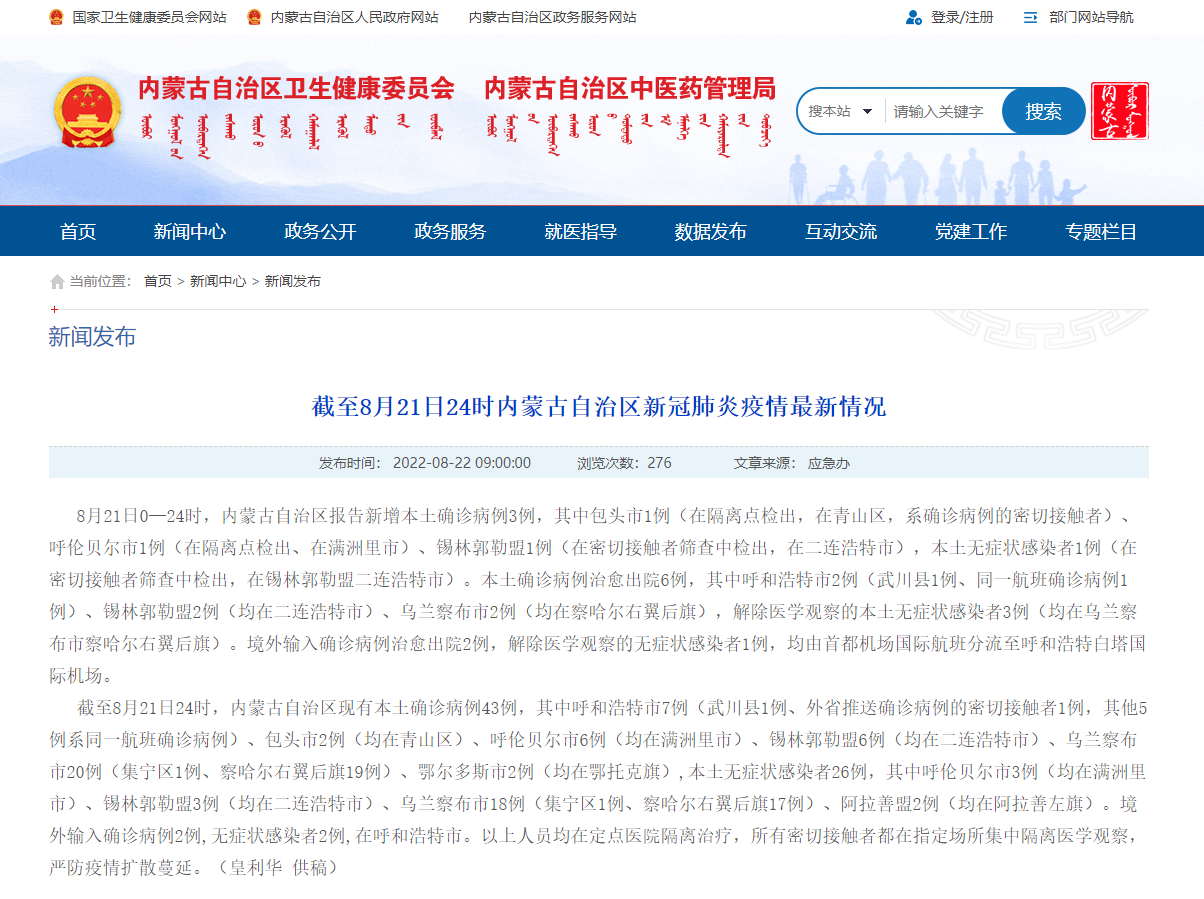Open the 内蒙古自治区政务服务网站 link
This screenshot has width=1204, height=899.
(x=551, y=17)
